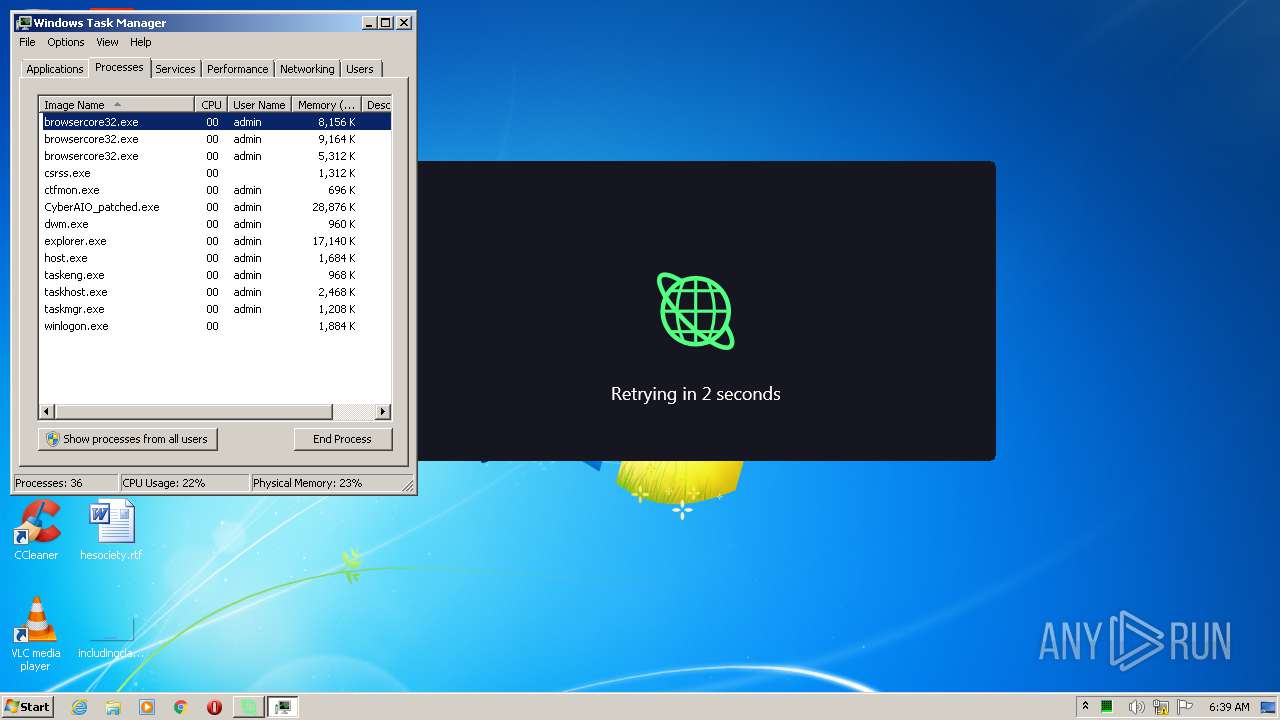The height and width of the screenshot is (720, 1280).
Task: Click the globe icon in retry dialog
Action: [695, 311]
